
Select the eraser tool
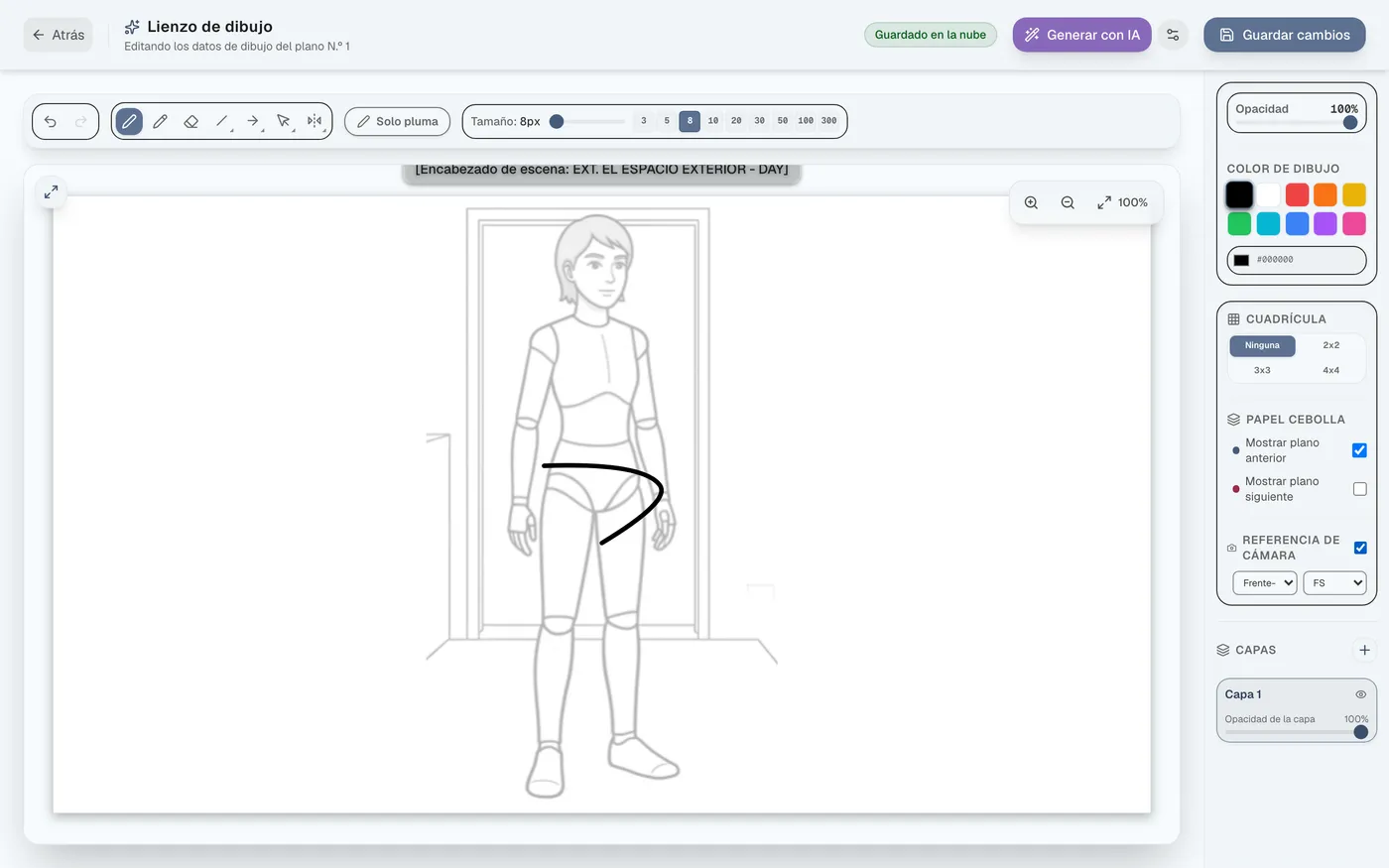coord(191,121)
